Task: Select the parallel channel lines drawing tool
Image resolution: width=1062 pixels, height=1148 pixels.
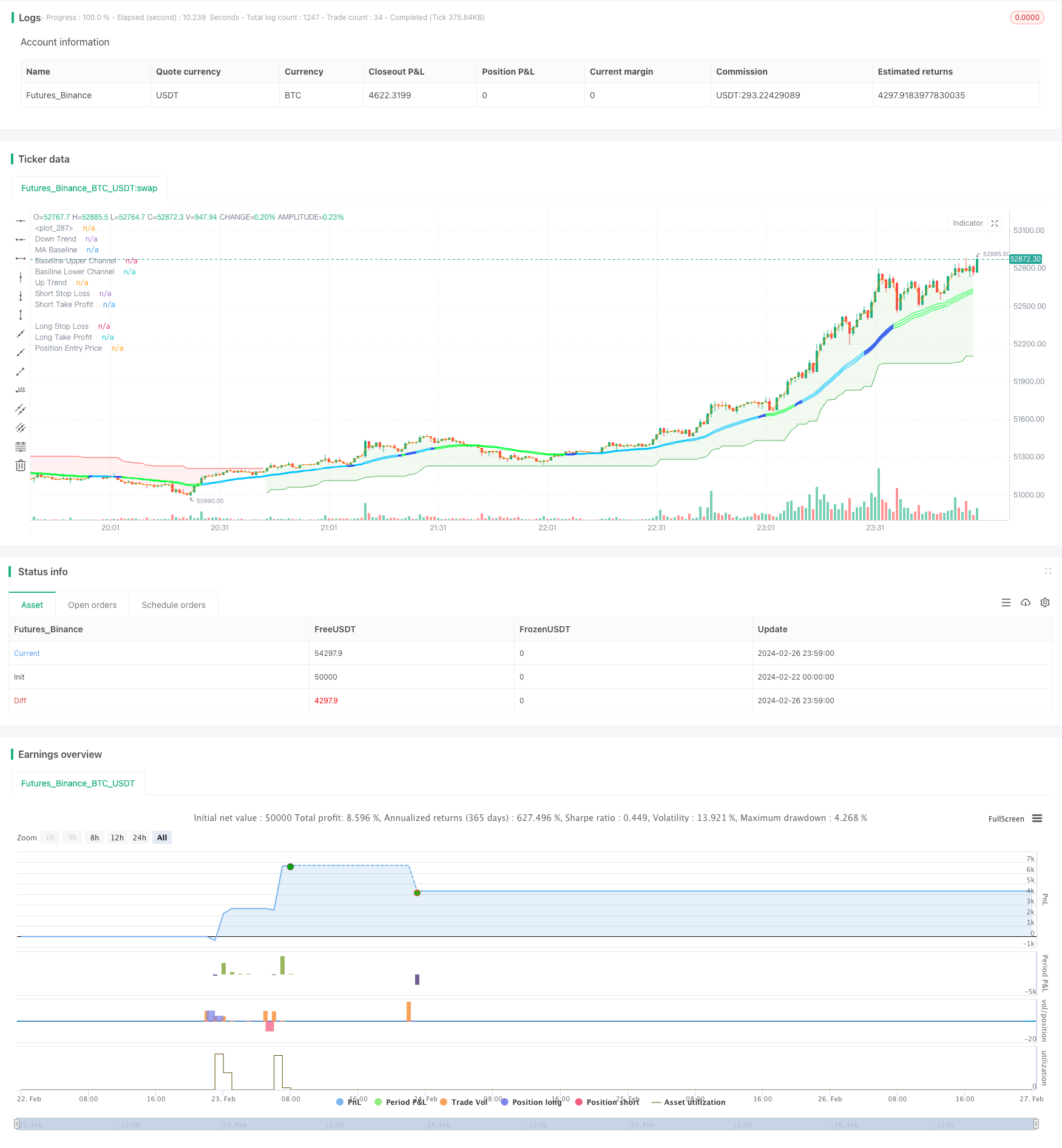Action: tap(21, 409)
